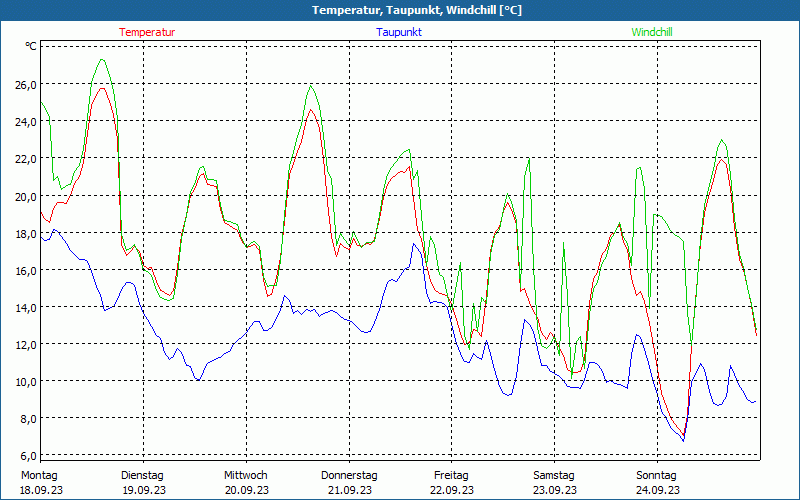Click the 20,0 y-axis value
The image size is (800, 500).
click(26, 196)
